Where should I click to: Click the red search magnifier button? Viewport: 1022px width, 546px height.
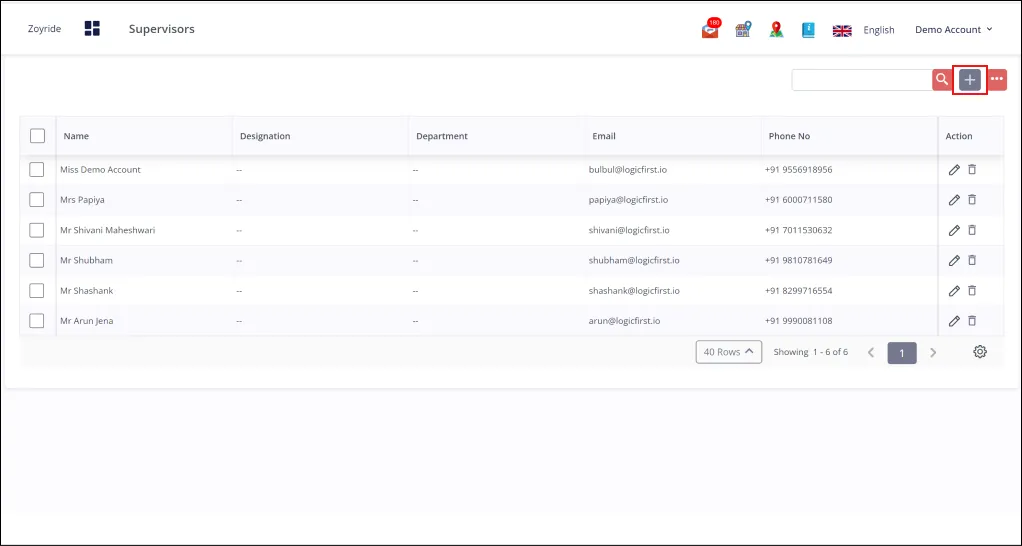[942, 79]
